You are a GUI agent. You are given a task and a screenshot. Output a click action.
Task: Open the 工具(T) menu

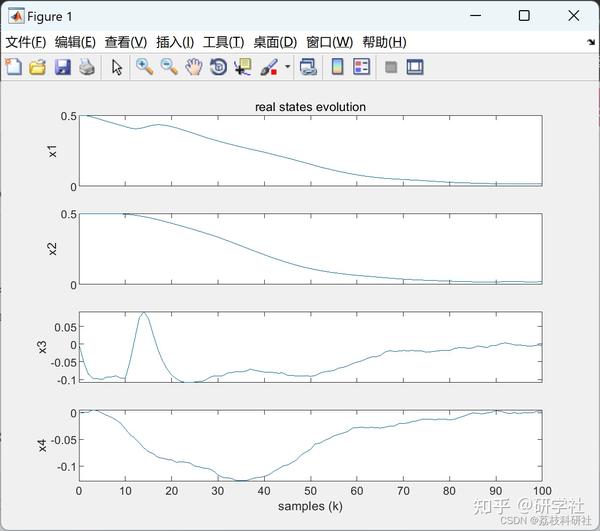(x=223, y=42)
